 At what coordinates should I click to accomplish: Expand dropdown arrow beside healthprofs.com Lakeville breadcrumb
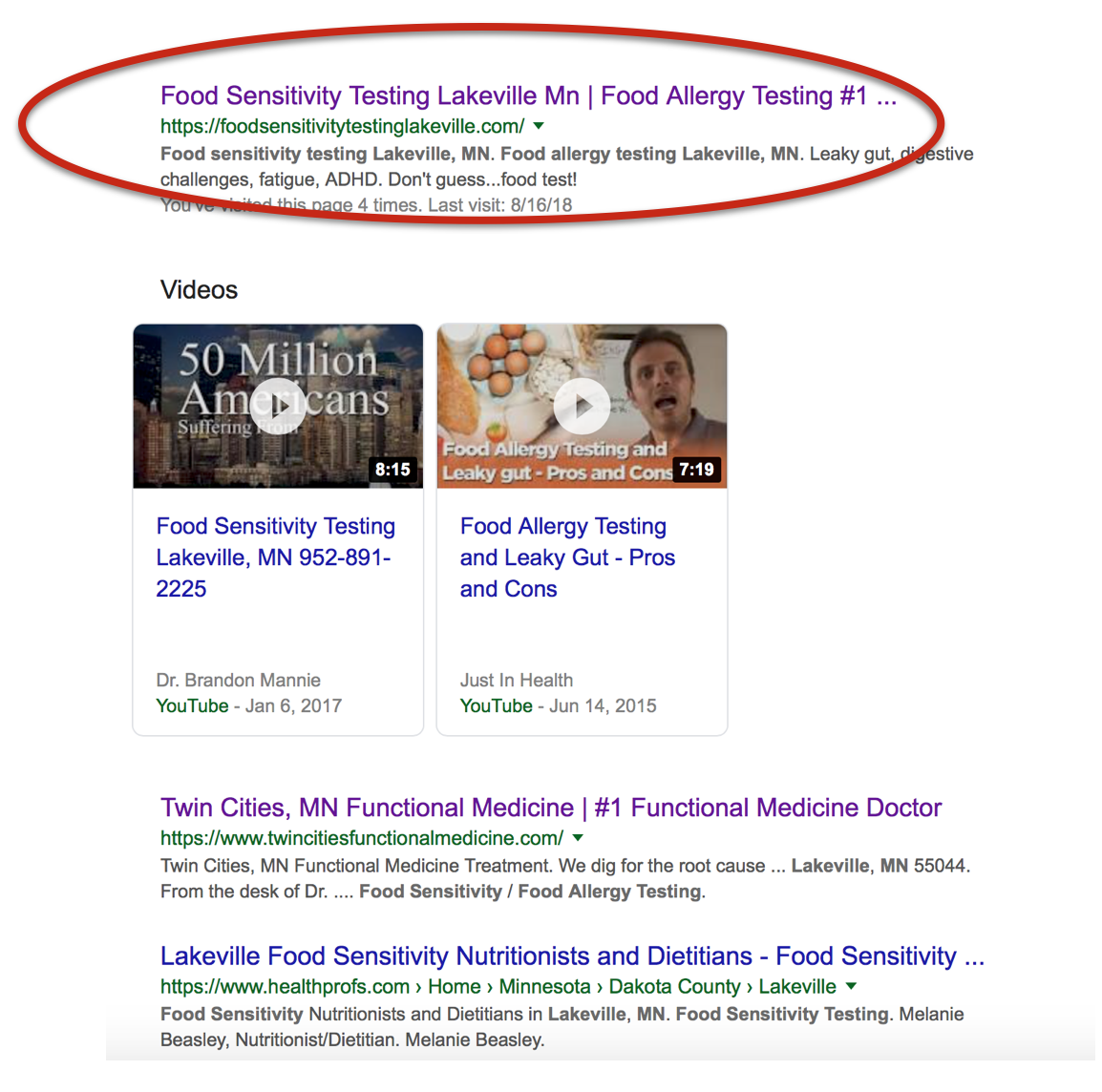point(851,986)
